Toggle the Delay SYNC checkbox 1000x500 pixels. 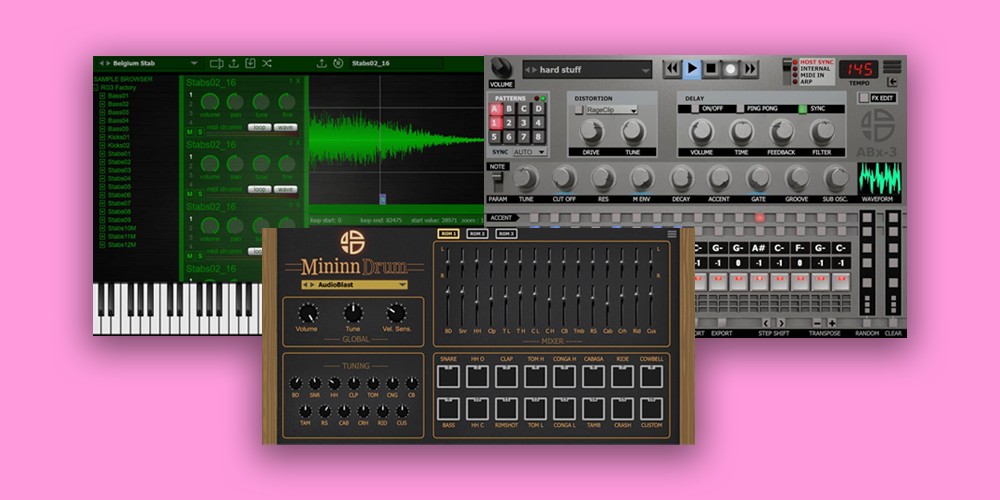click(802, 109)
